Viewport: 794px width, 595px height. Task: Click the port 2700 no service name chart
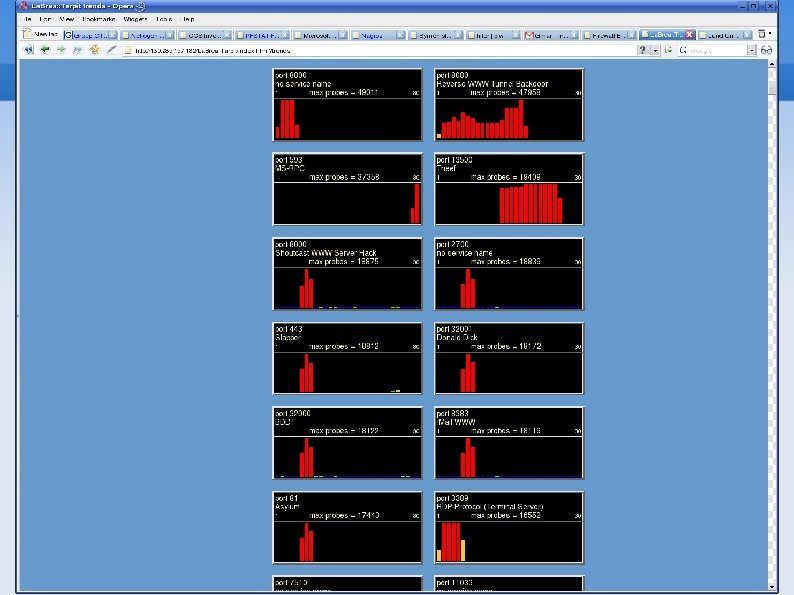509,274
